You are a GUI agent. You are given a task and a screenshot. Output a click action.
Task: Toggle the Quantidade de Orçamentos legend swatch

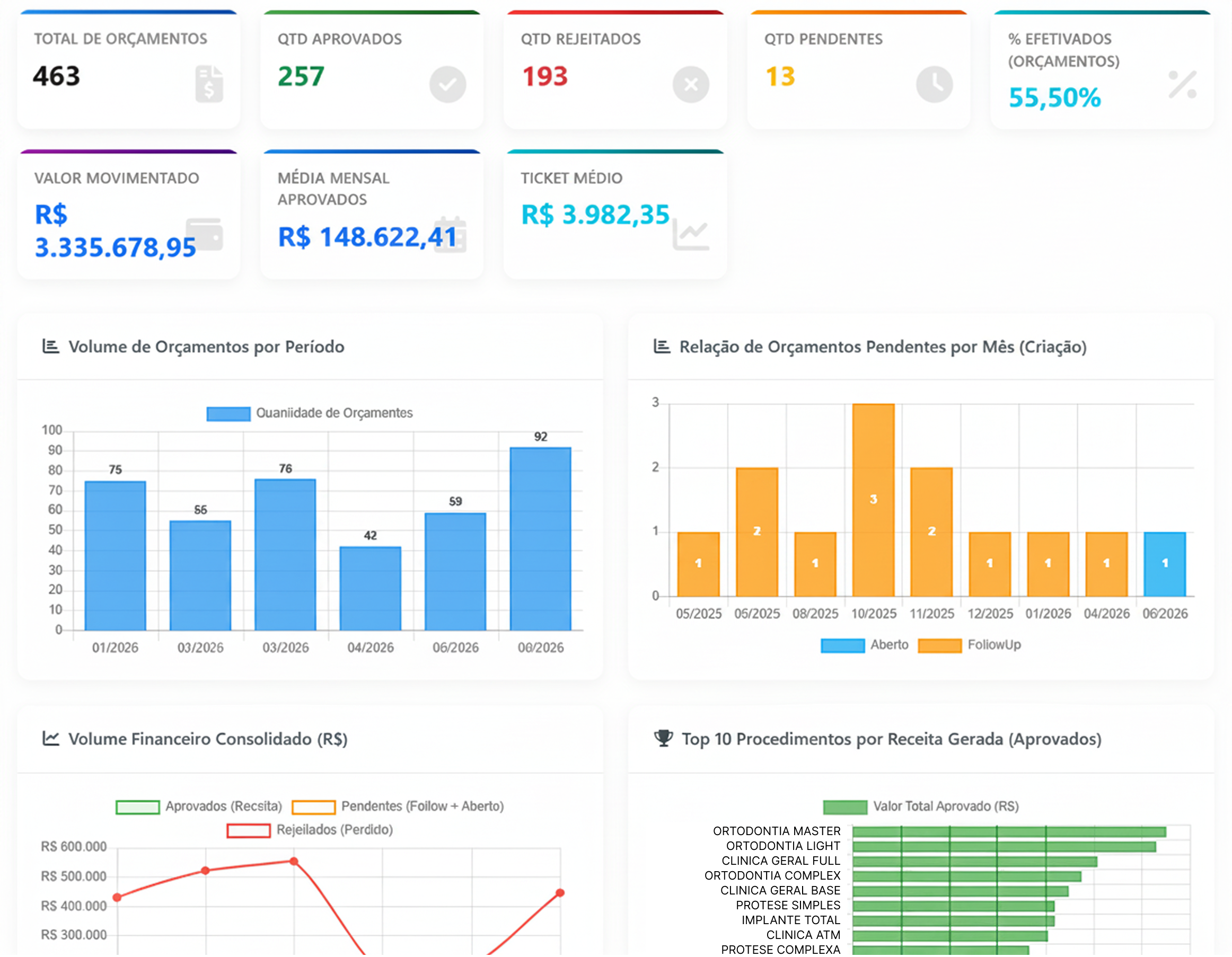(228, 414)
